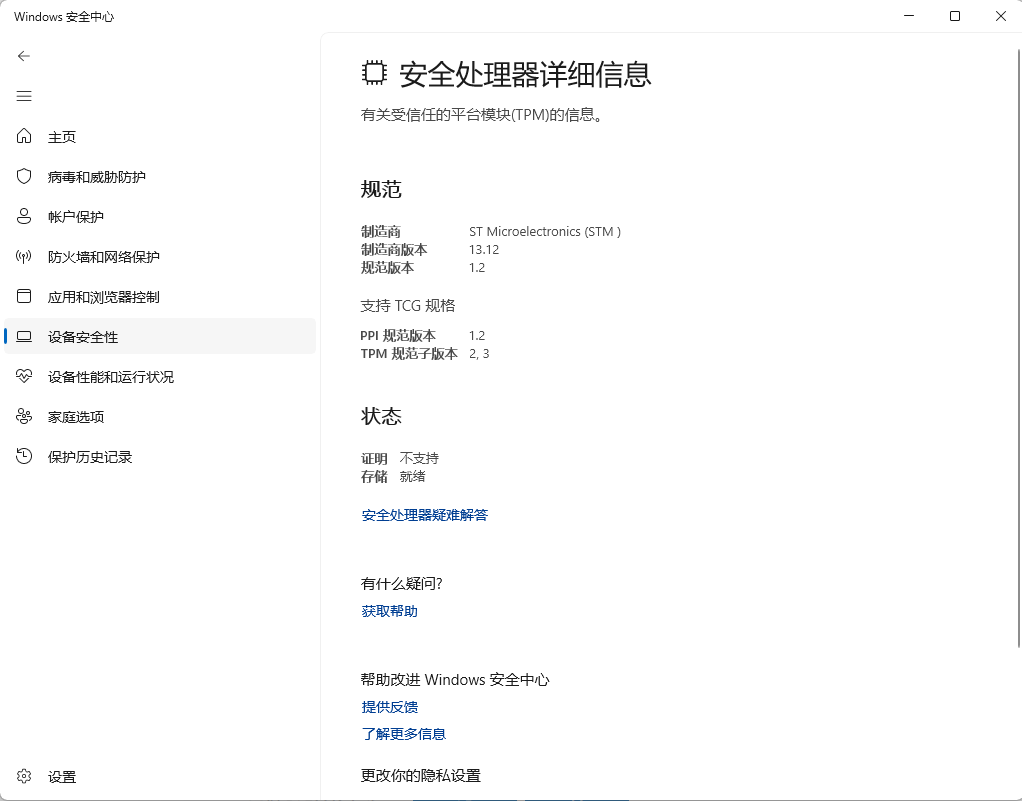This screenshot has width=1022, height=801.
Task: Click the antenna icon for 防火墙和网络保护
Action: pos(24,256)
